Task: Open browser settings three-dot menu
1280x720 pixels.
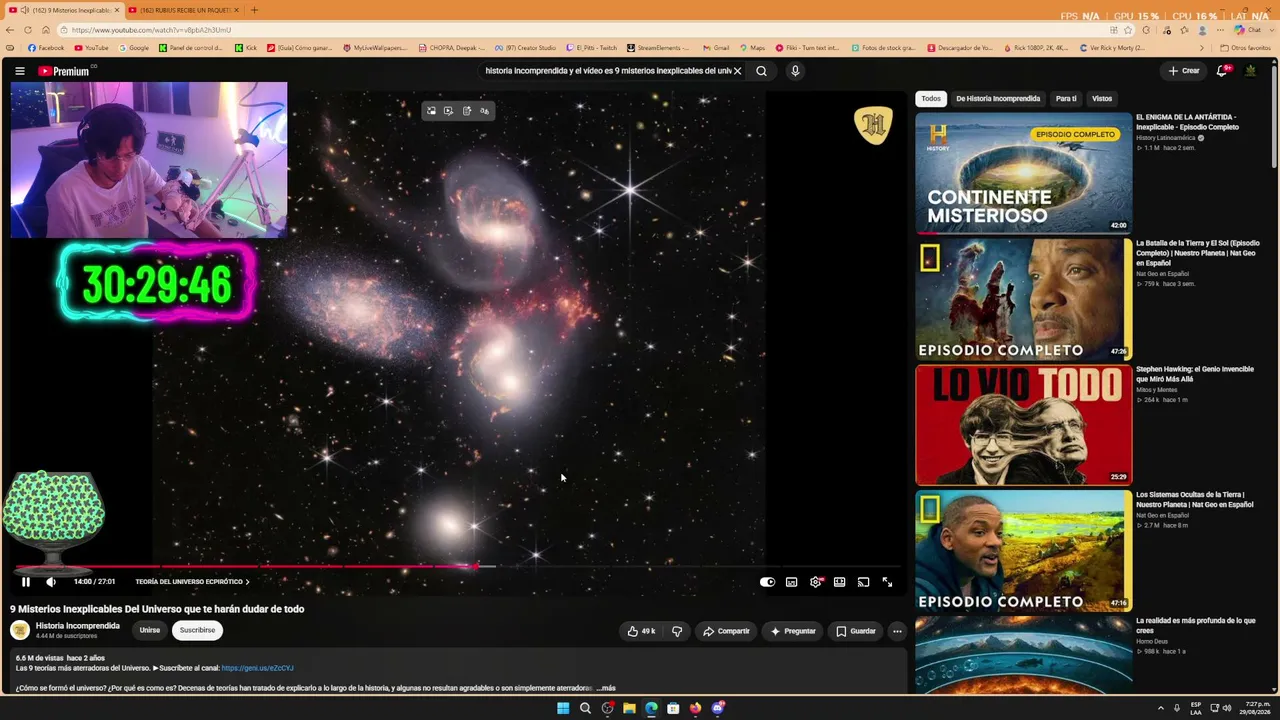Action: tap(1220, 30)
